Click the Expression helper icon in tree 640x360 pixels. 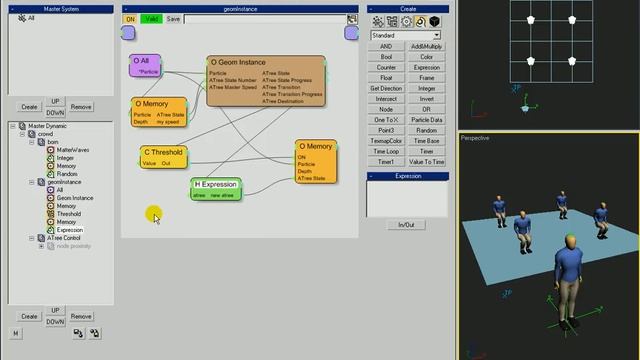click(x=51, y=230)
